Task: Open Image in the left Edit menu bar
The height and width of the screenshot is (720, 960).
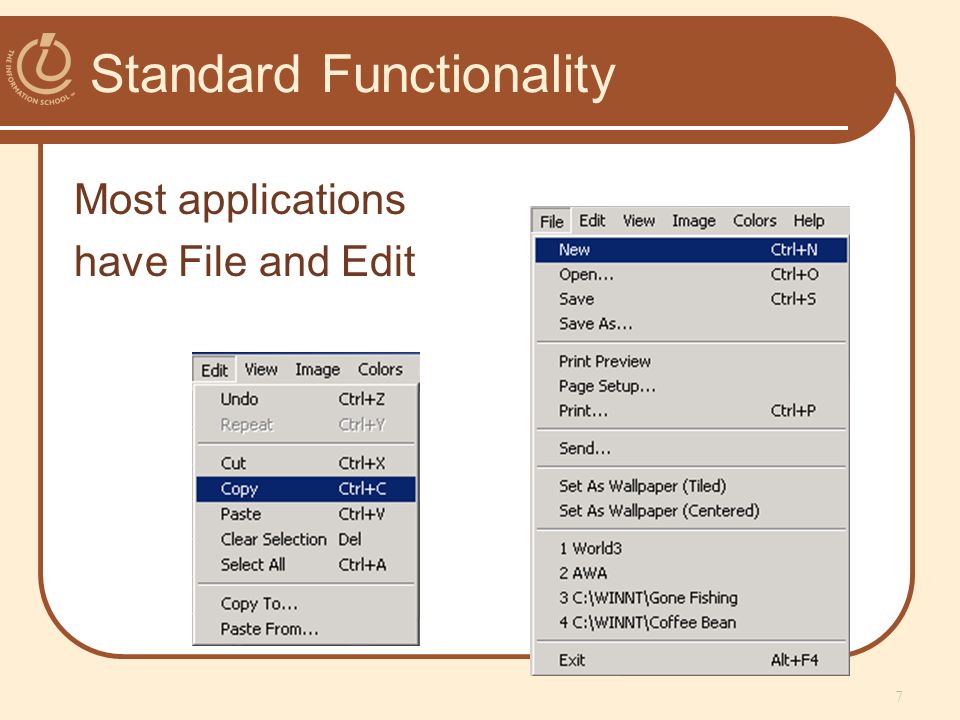Action: (x=317, y=370)
